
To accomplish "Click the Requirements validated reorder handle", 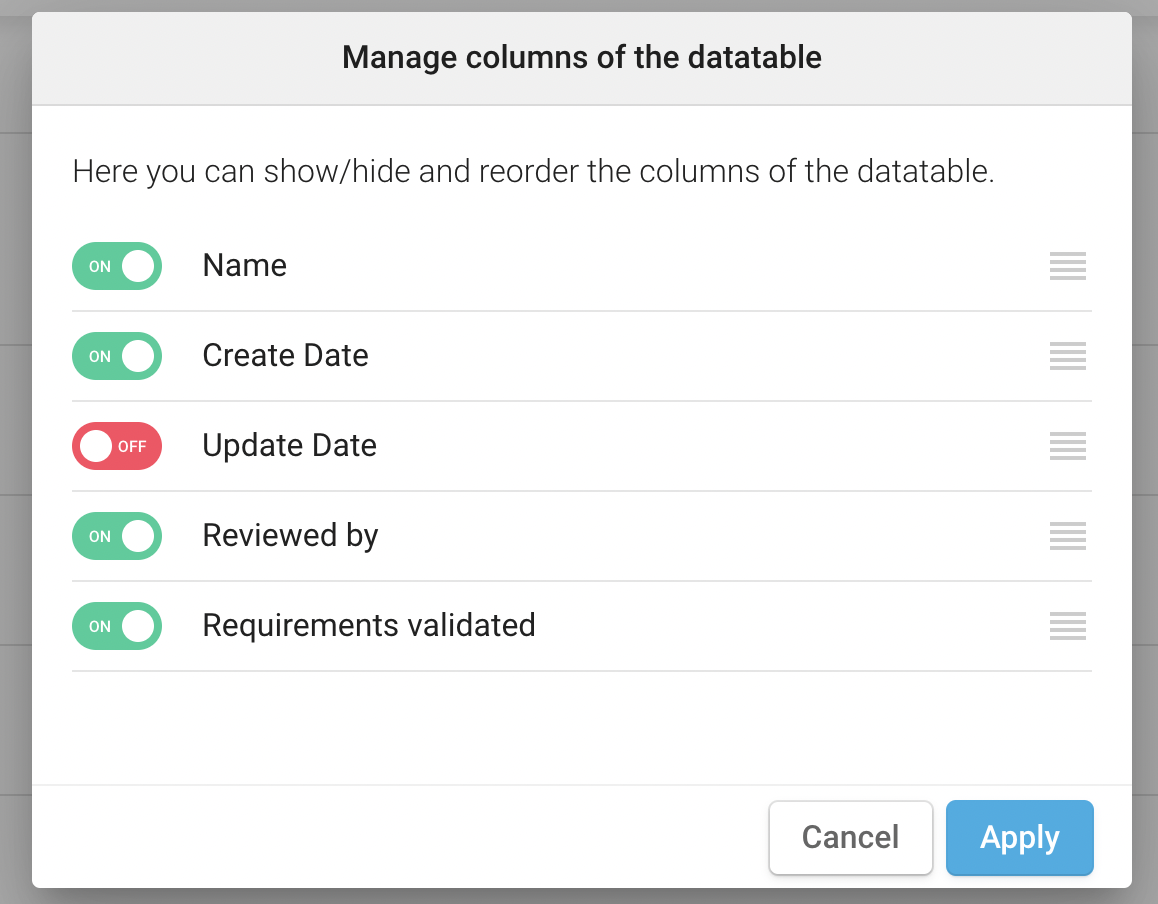I will (1067, 626).
